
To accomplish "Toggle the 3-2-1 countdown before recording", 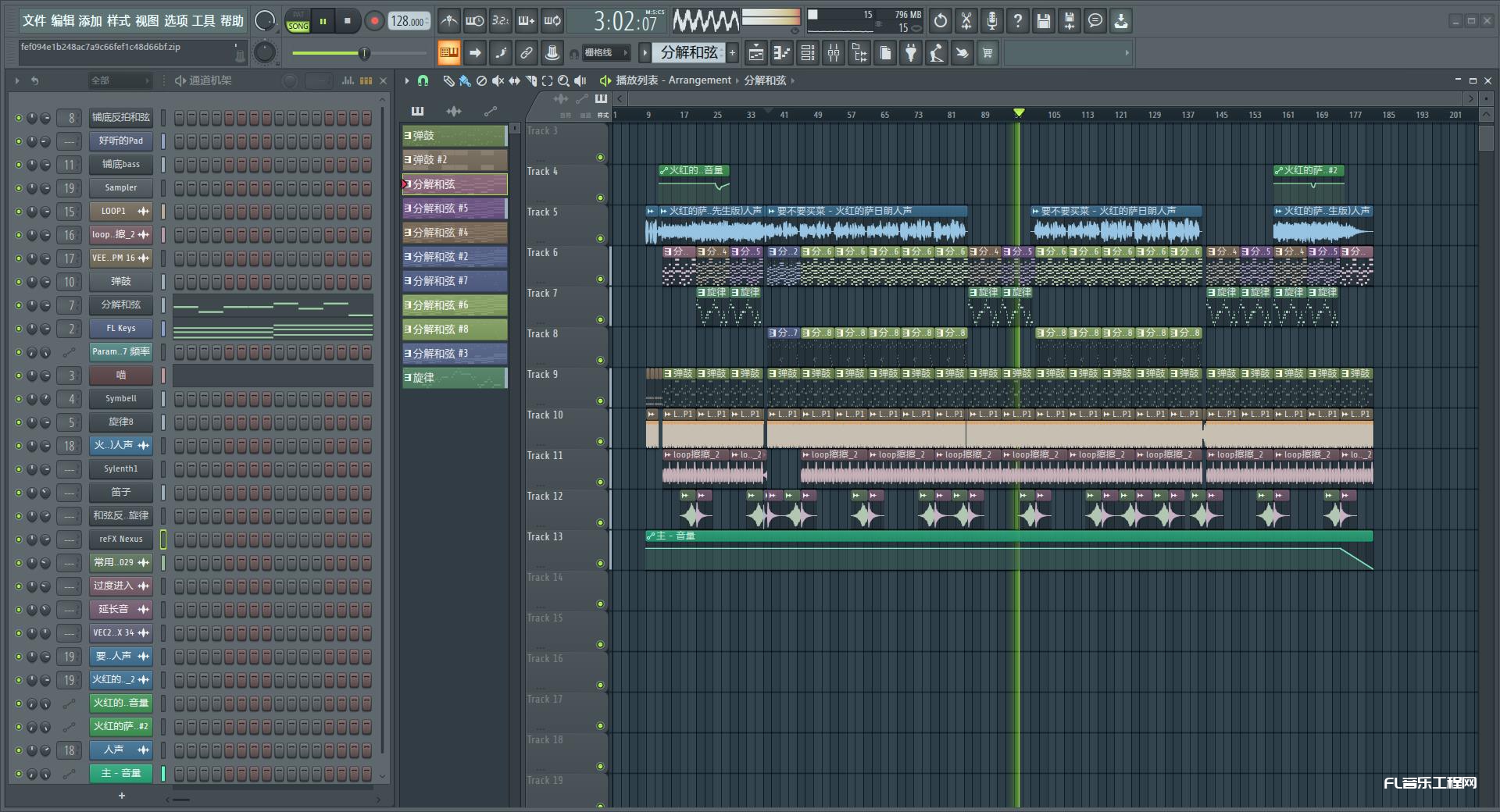I will pyautogui.click(x=501, y=21).
